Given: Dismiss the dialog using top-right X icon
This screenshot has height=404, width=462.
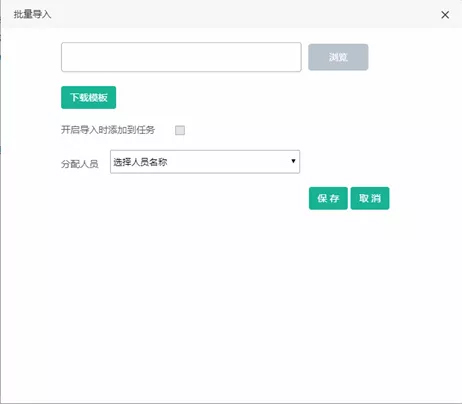Looking at the screenshot, I should [445, 15].
